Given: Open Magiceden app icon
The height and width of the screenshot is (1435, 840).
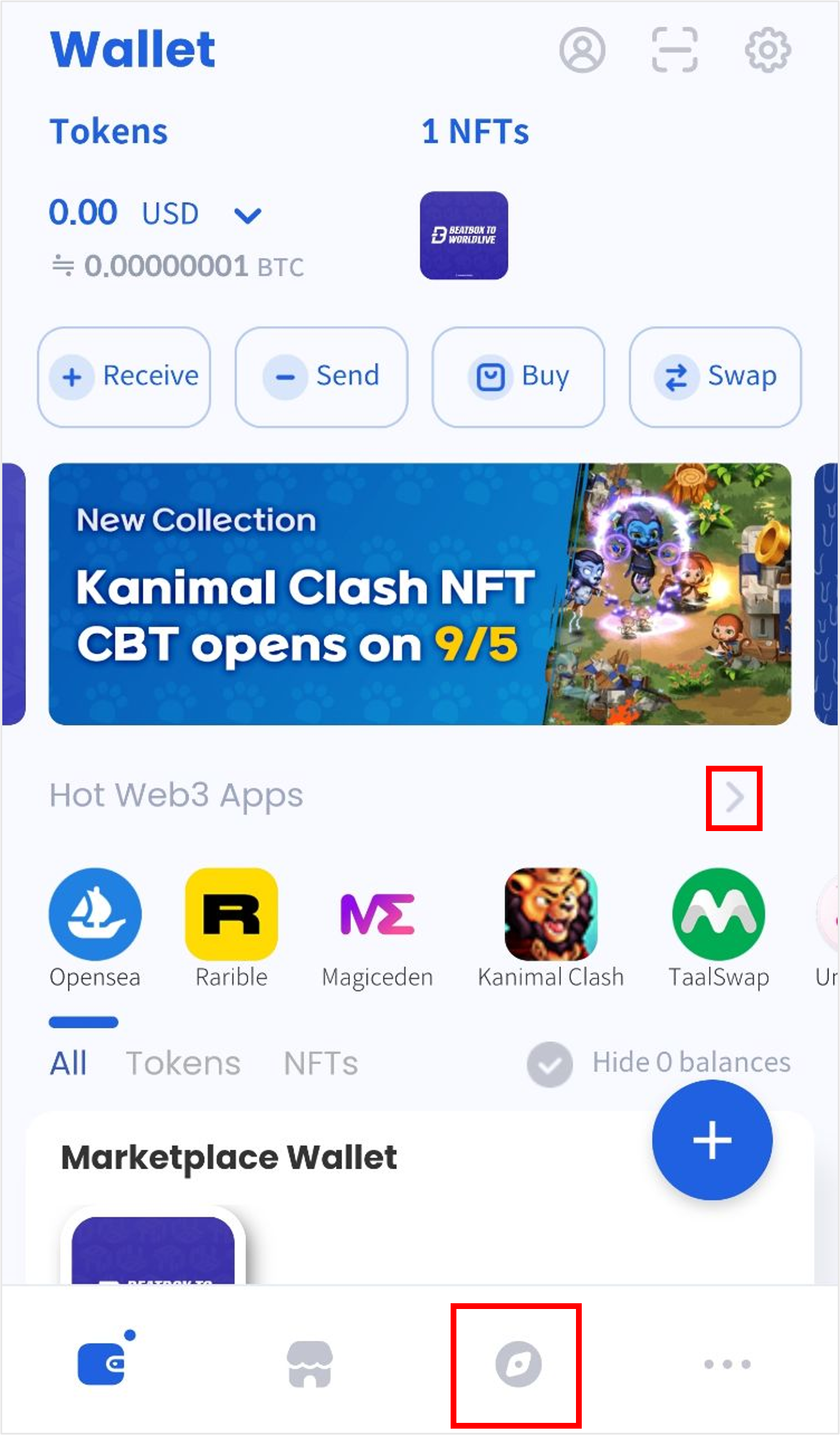Looking at the screenshot, I should pyautogui.click(x=377, y=914).
